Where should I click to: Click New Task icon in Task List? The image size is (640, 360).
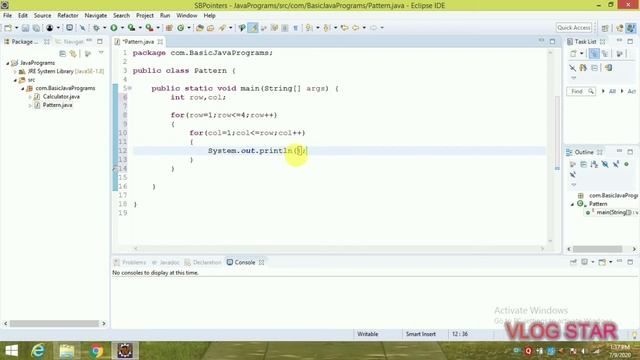573,53
